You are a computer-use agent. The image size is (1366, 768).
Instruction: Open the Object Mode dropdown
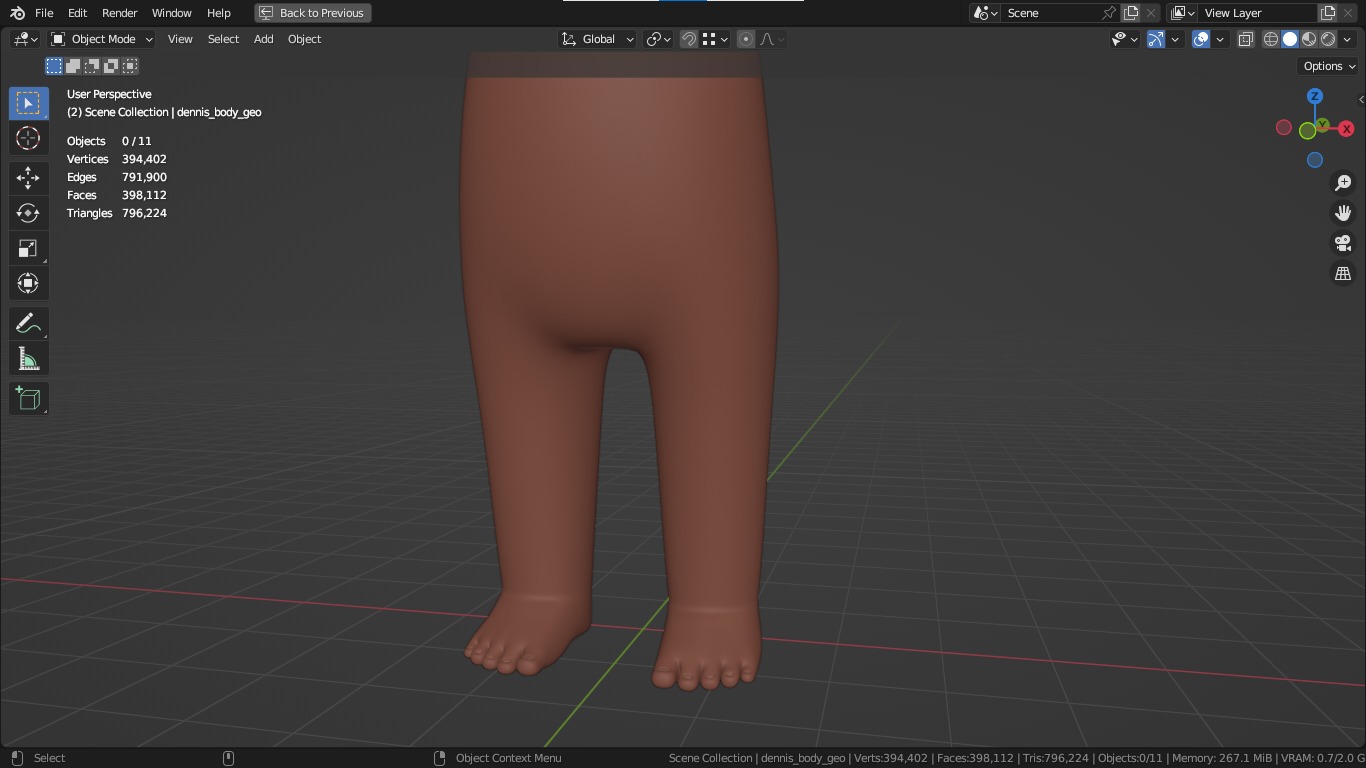click(101, 39)
